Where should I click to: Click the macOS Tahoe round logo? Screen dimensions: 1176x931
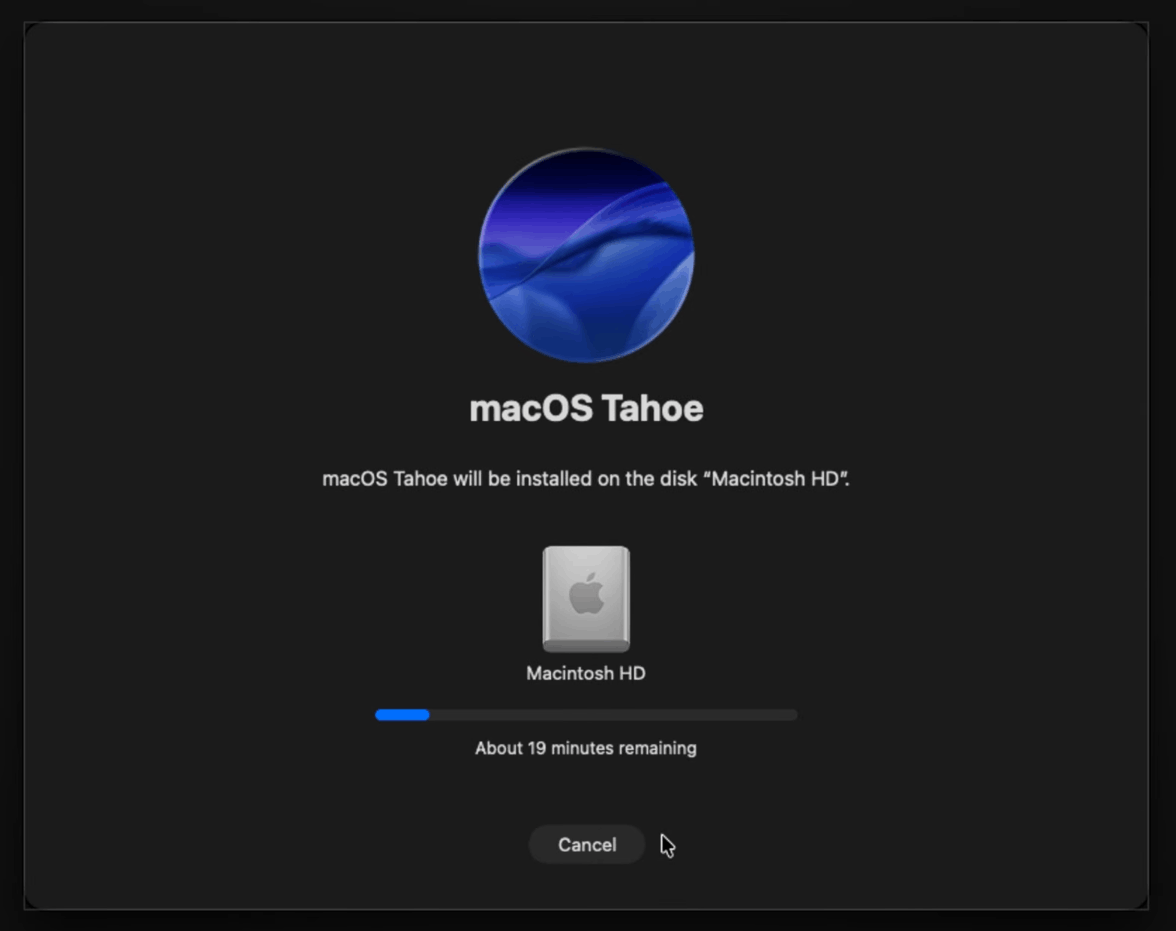click(586, 255)
